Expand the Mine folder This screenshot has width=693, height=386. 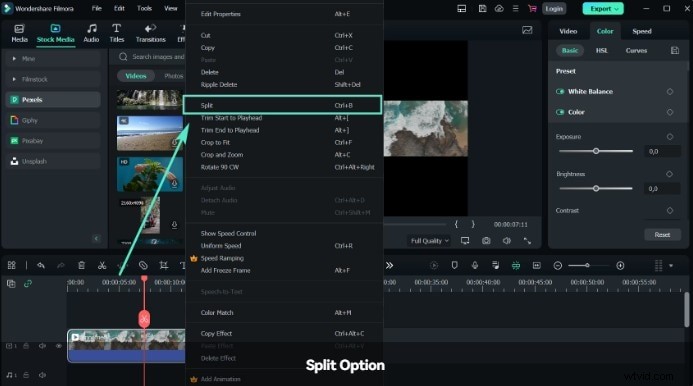click(14, 58)
